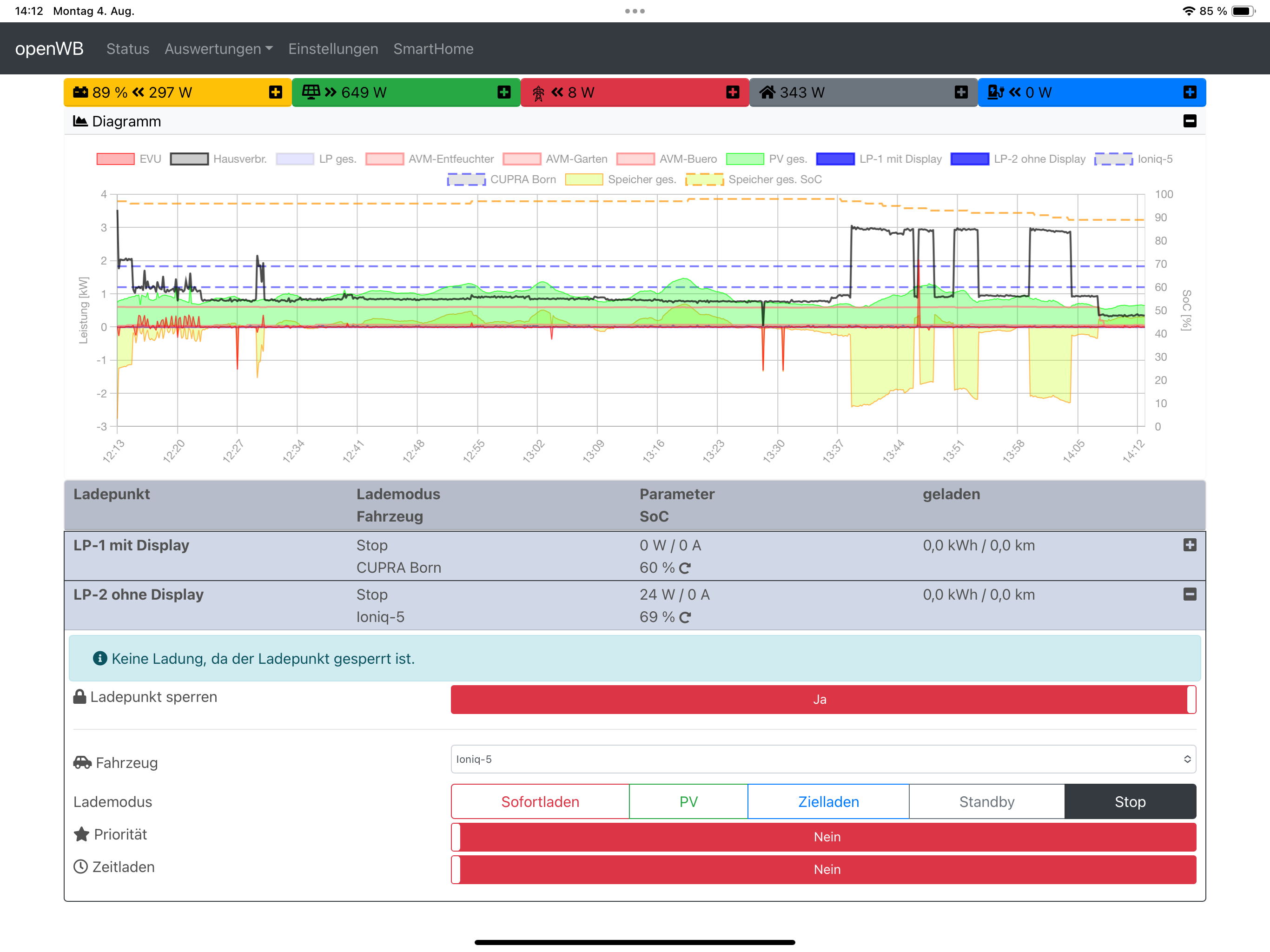Go to the SmartHome page

point(433,49)
